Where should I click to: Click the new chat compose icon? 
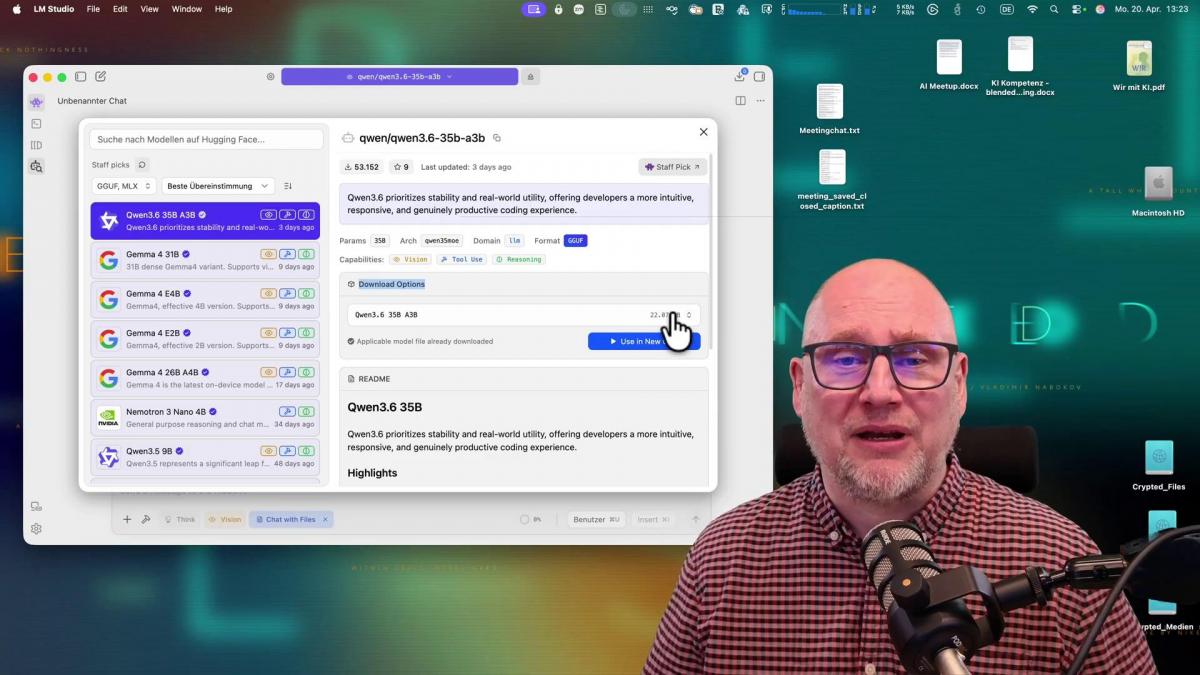point(101,77)
